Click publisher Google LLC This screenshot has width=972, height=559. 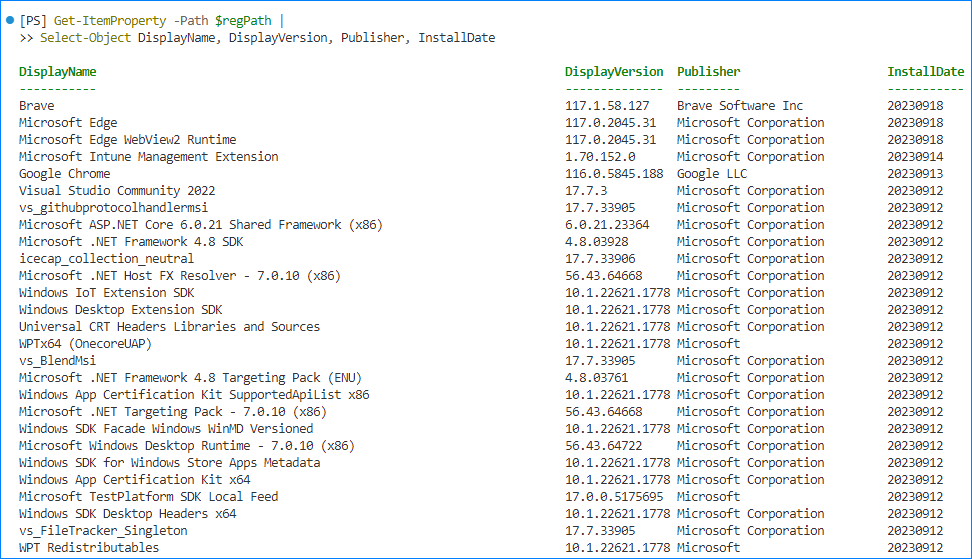[x=712, y=174]
